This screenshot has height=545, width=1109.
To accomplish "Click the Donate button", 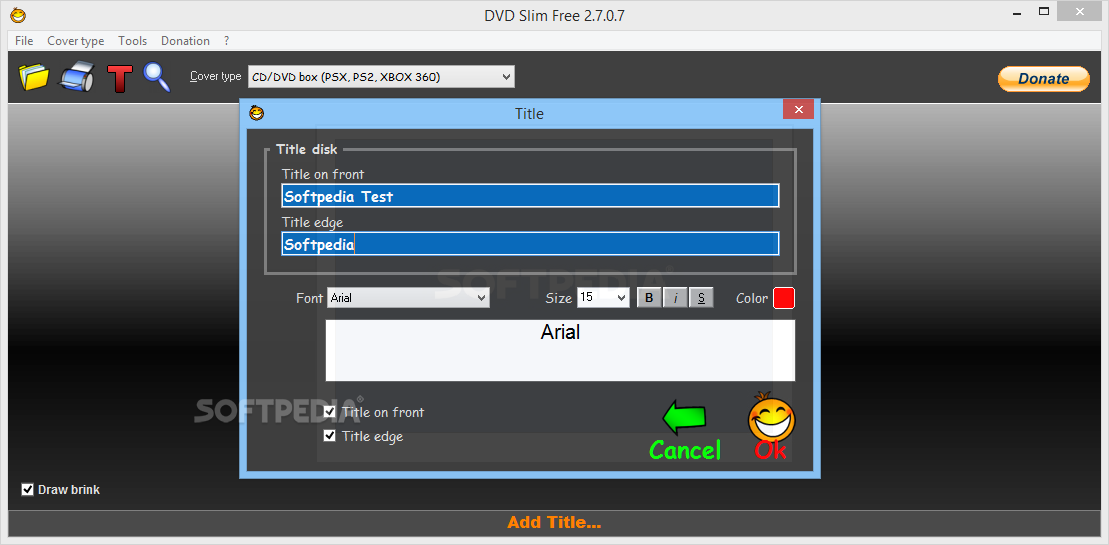I will (x=1044, y=79).
